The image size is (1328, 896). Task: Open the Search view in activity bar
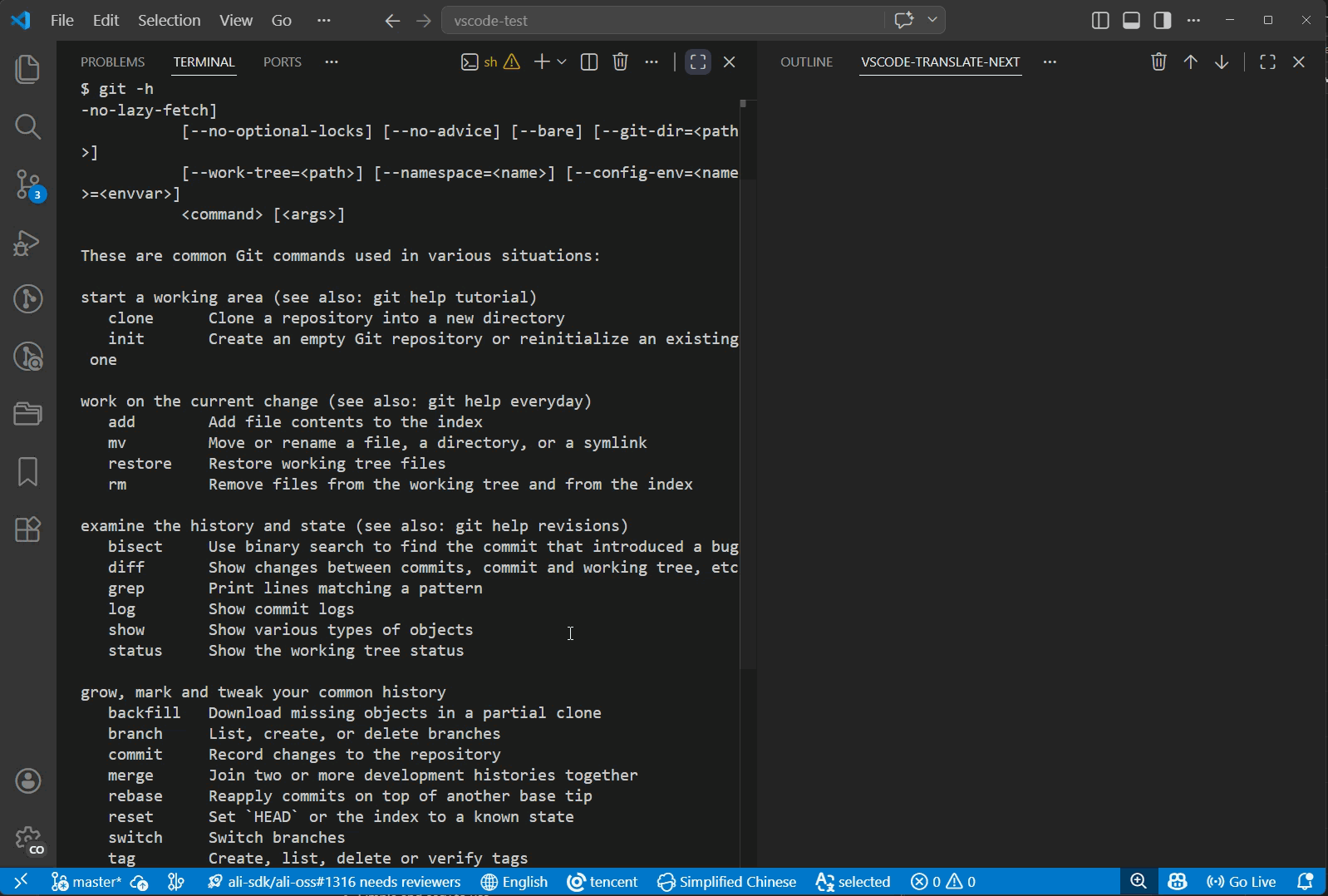(27, 126)
